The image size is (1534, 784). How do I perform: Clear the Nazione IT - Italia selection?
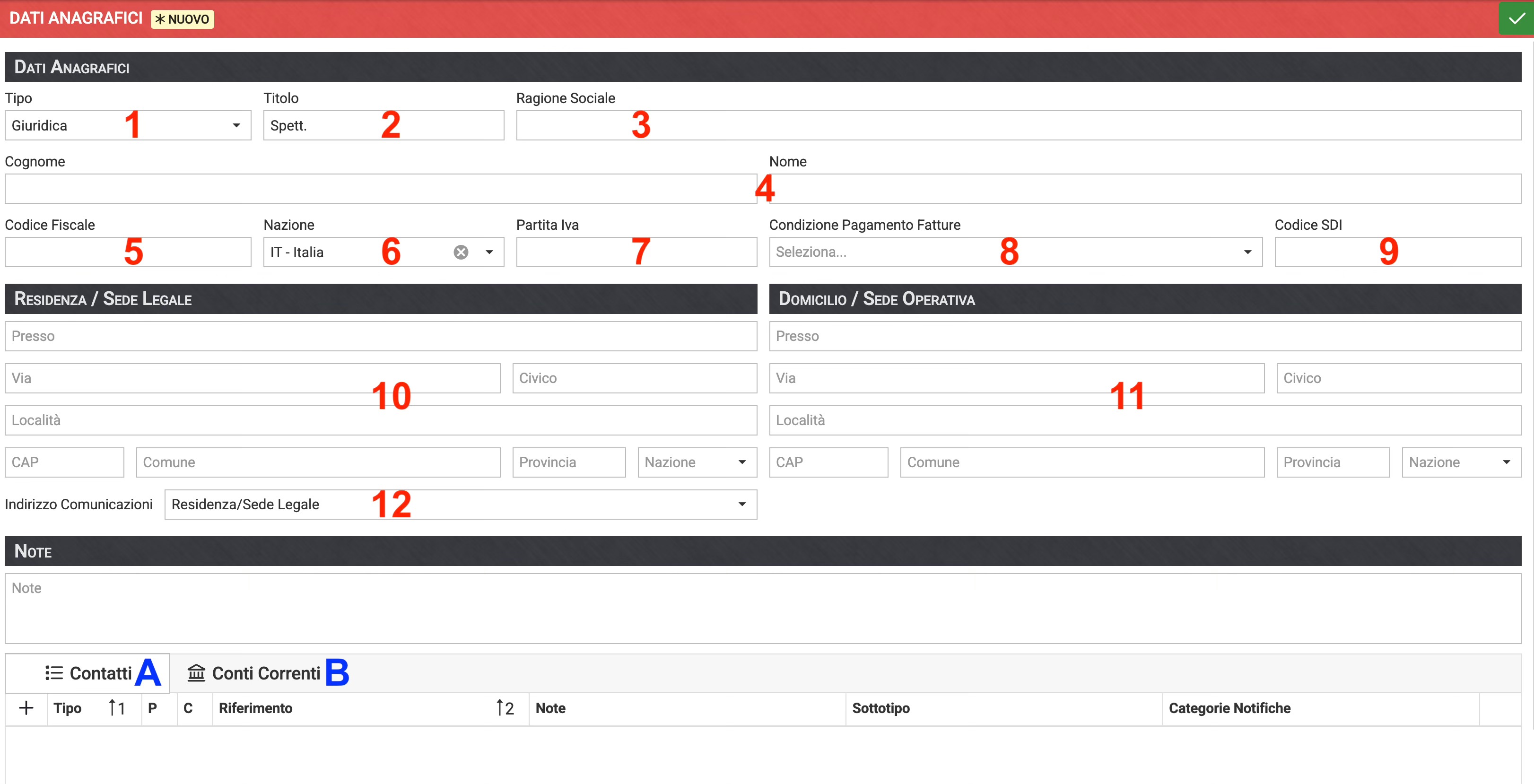pos(460,253)
